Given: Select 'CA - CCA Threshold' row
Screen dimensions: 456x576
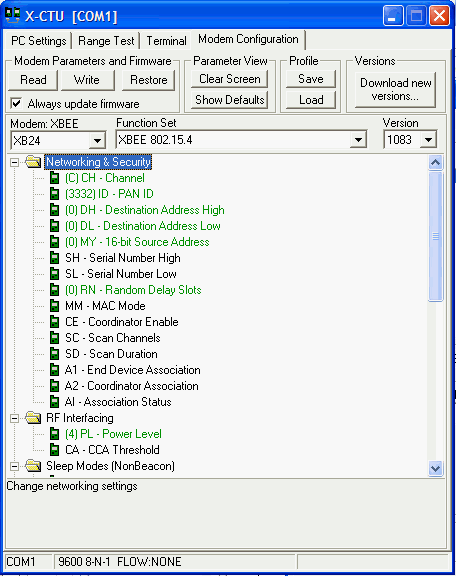Looking at the screenshot, I should (x=112, y=450).
